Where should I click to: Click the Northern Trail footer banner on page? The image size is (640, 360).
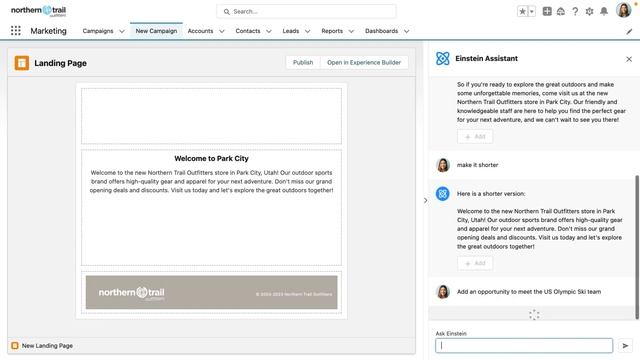click(211, 292)
